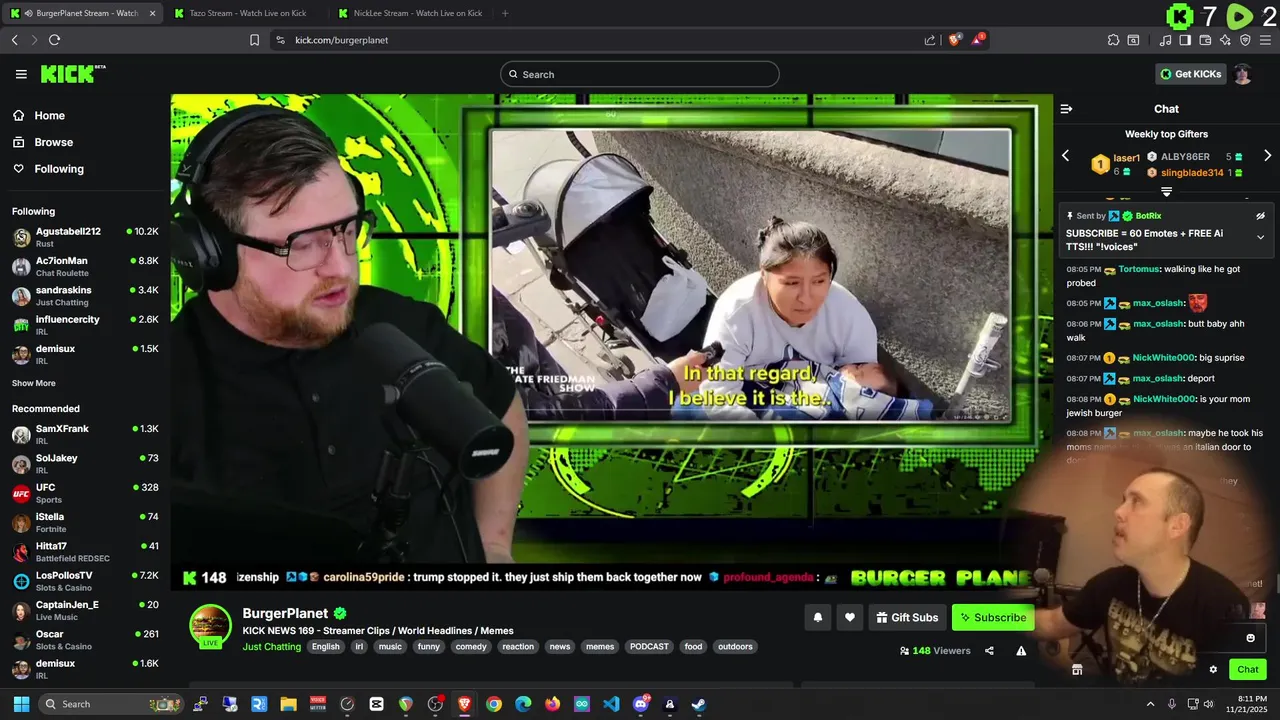Switch to the Tazo Stream tab

click(x=245, y=13)
